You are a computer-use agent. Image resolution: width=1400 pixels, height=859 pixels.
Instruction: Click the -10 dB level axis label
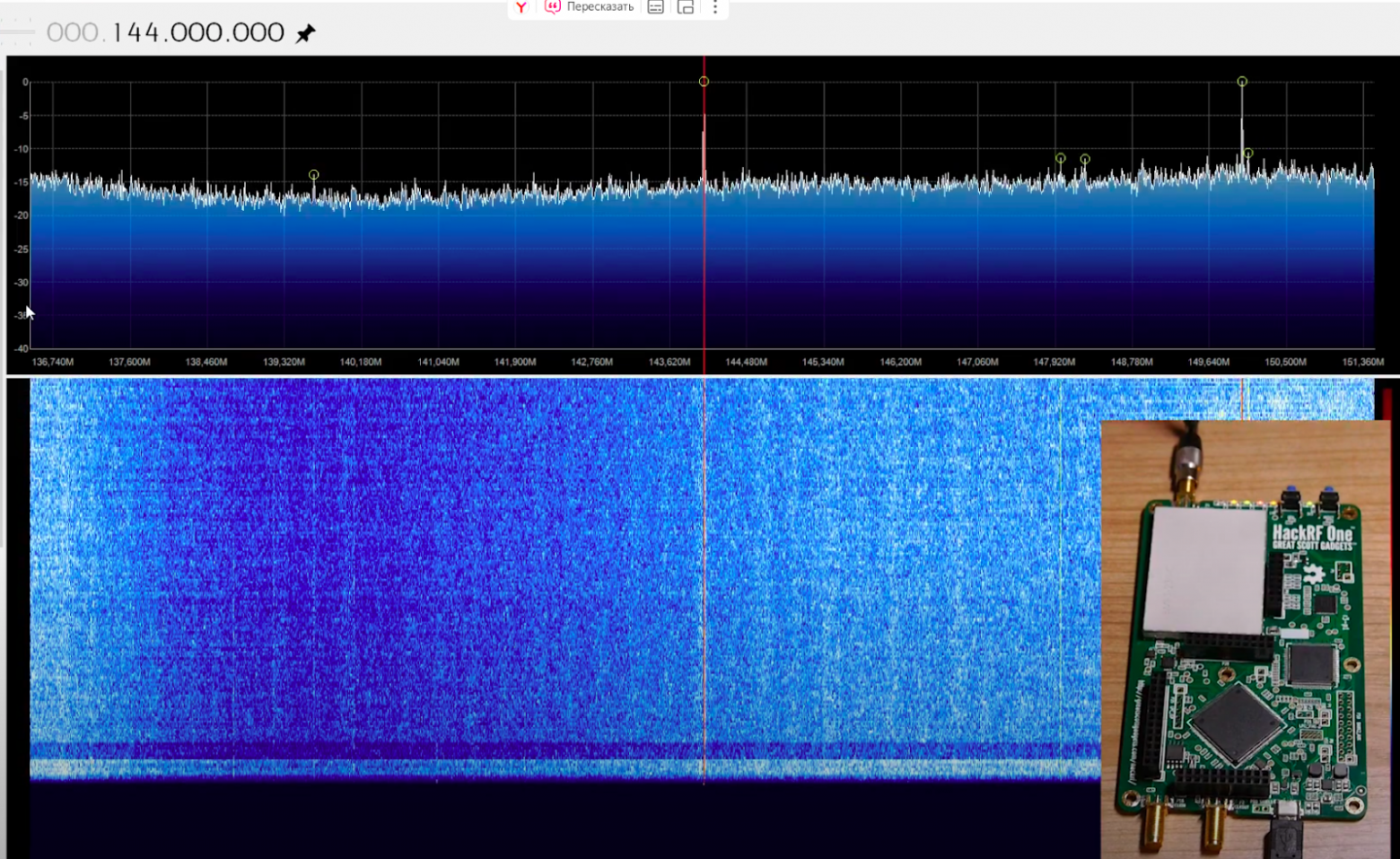pyautogui.click(x=22, y=149)
